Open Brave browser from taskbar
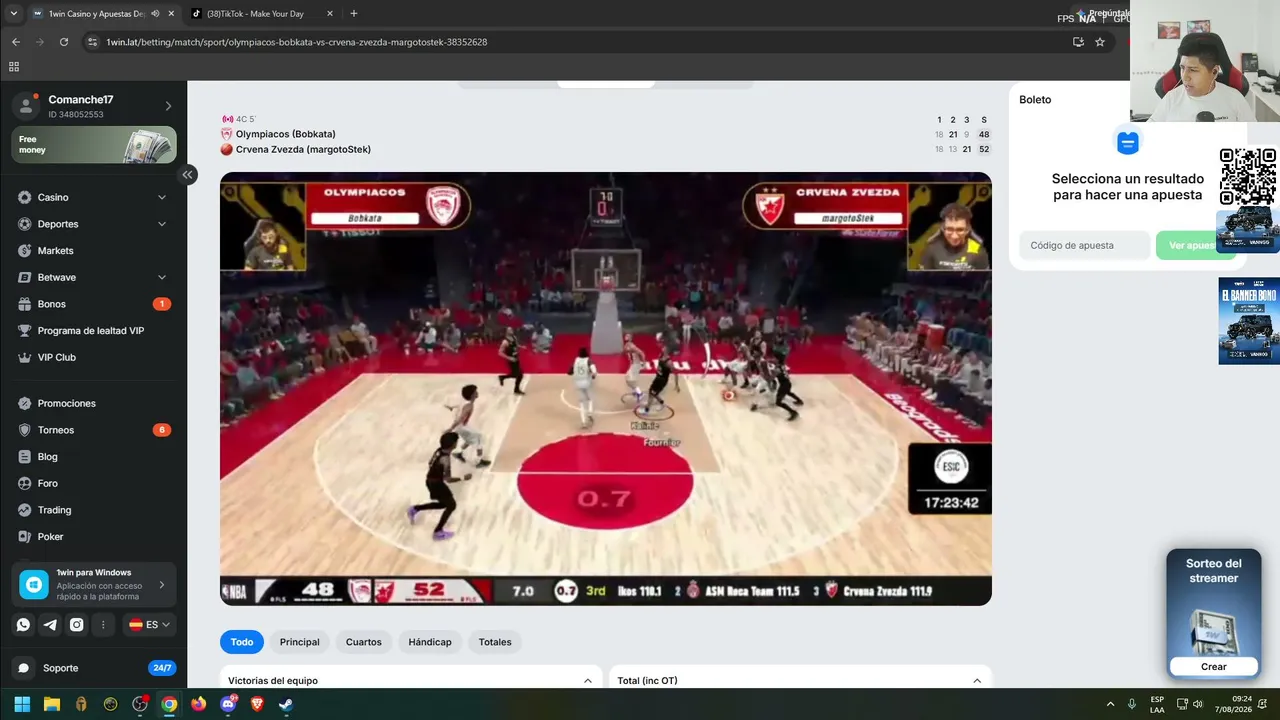Screen dimensions: 1280x720 click(257, 704)
